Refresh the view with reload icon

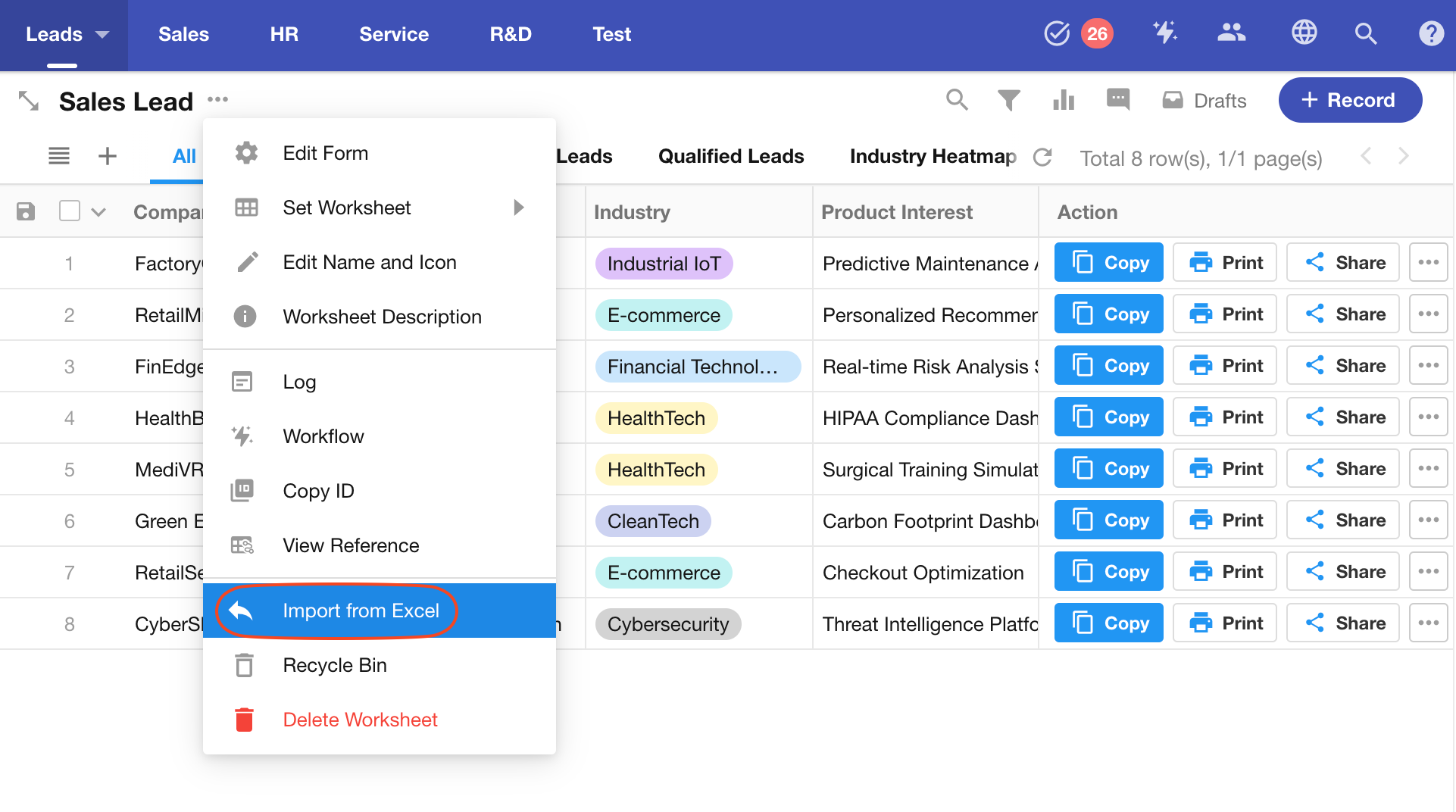coord(1043,158)
